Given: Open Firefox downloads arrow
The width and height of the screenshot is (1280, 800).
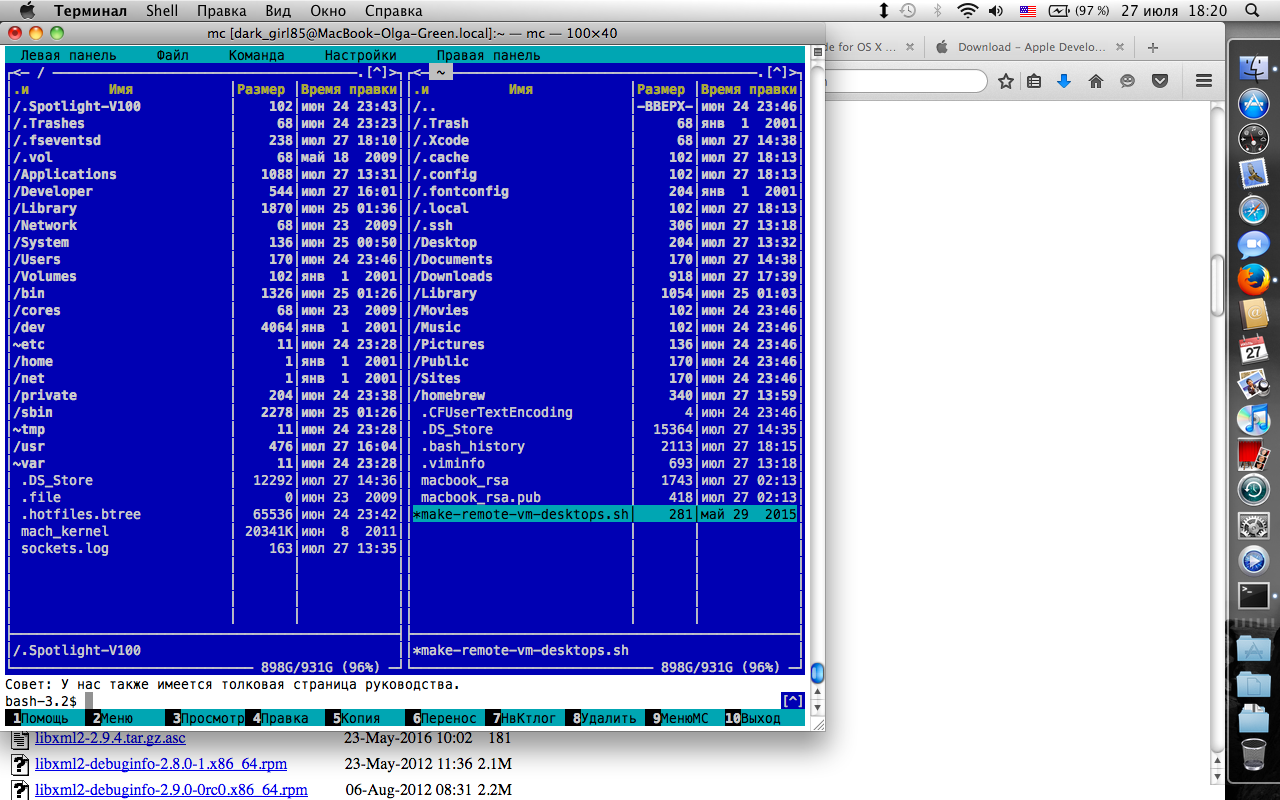Looking at the screenshot, I should 1064,81.
